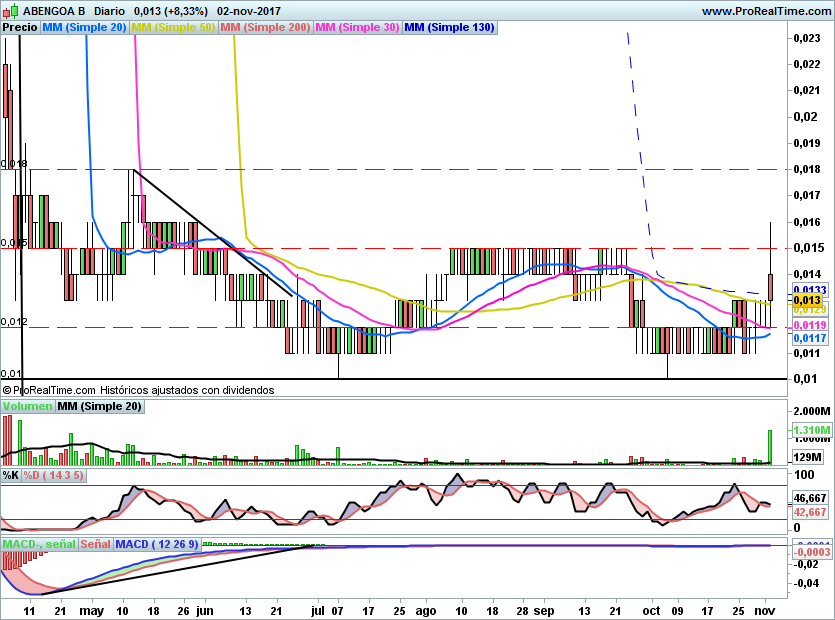Click the MM (Simple 130) indicator label
The width and height of the screenshot is (835, 620).
pos(449,28)
